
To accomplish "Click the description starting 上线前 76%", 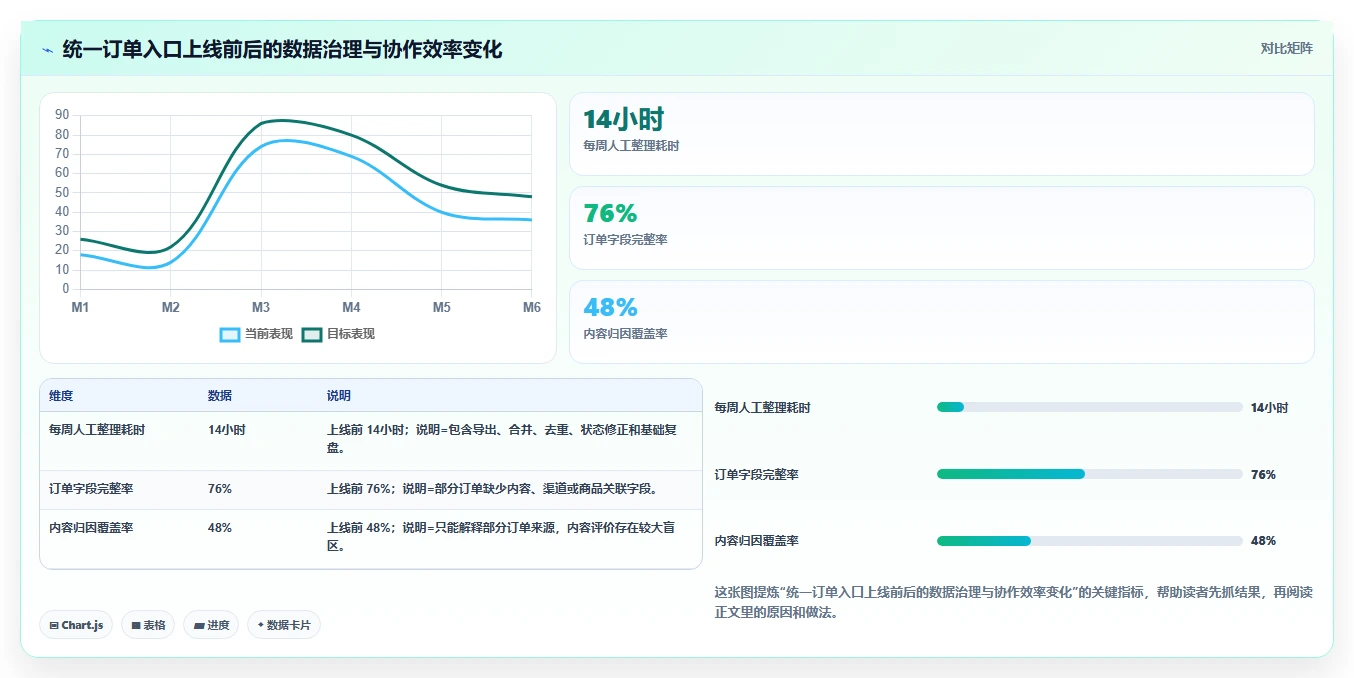I will click(x=492, y=489).
